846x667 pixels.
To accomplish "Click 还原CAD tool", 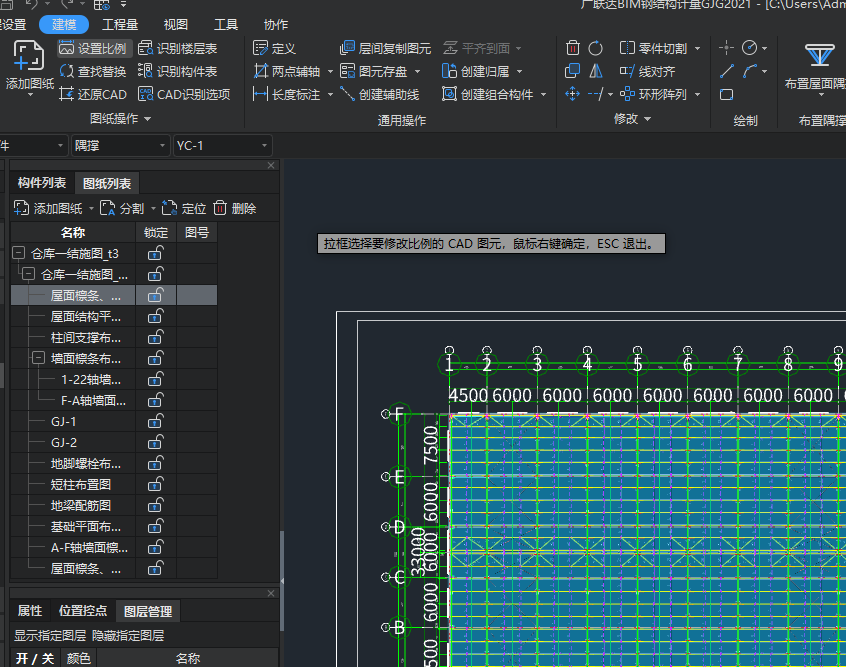I will [92, 94].
